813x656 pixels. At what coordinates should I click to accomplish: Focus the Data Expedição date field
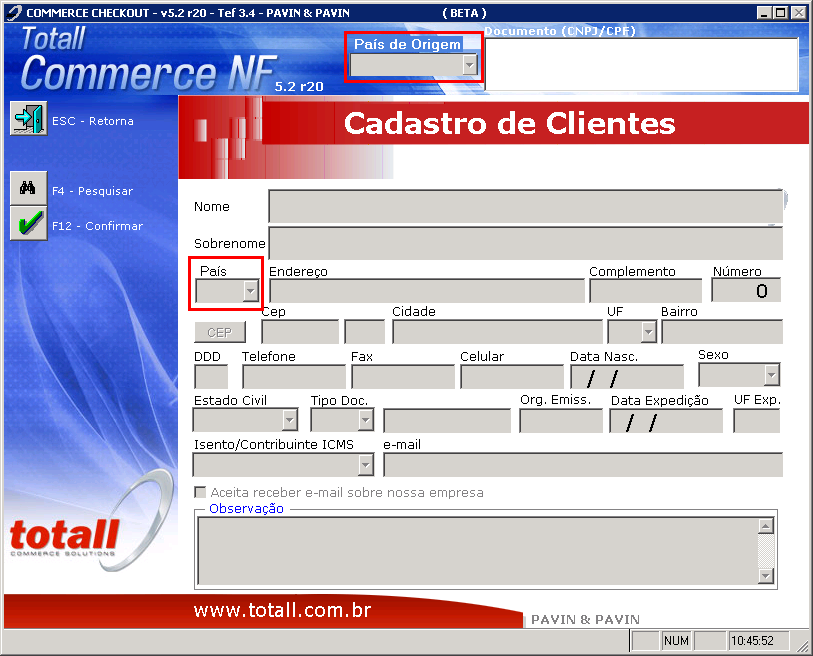click(666, 421)
